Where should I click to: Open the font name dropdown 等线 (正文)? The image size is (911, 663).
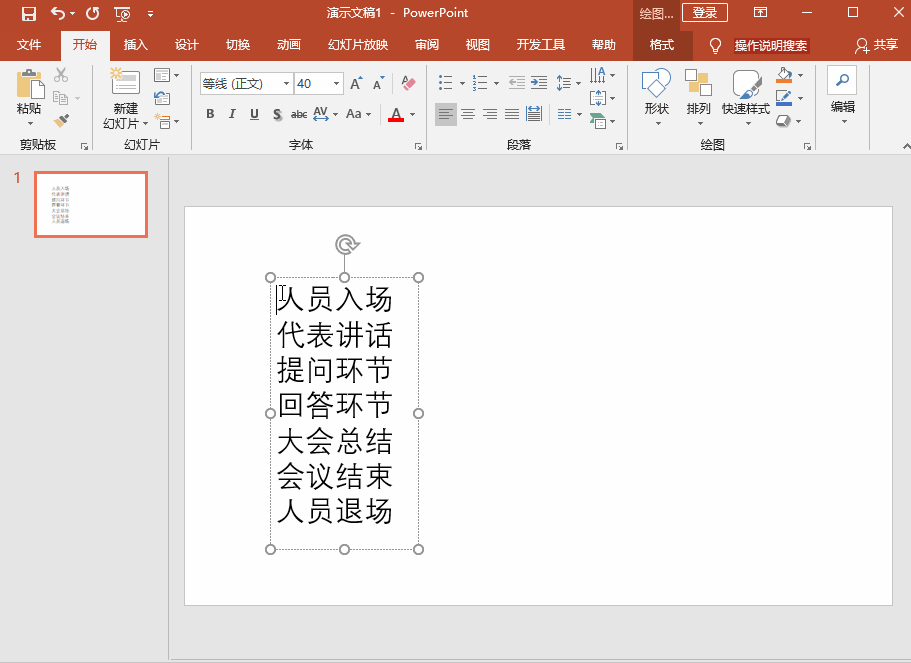[x=287, y=84]
